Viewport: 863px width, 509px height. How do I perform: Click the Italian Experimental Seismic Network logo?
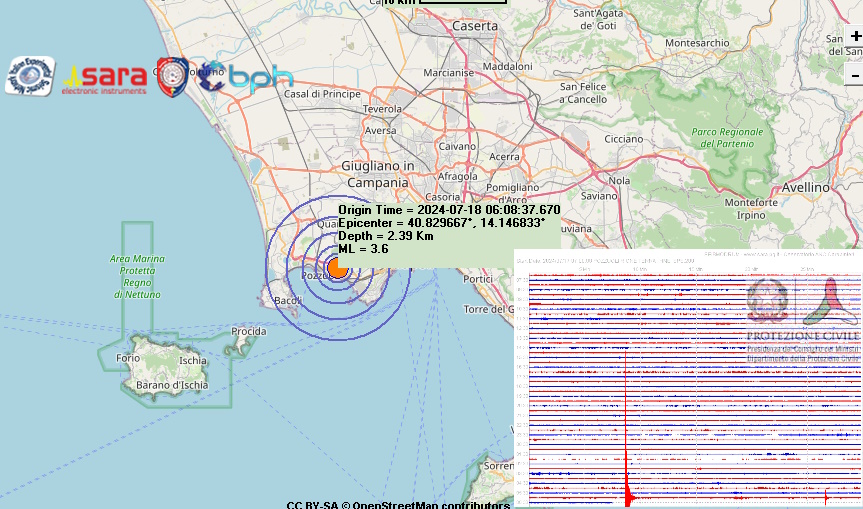click(x=30, y=76)
